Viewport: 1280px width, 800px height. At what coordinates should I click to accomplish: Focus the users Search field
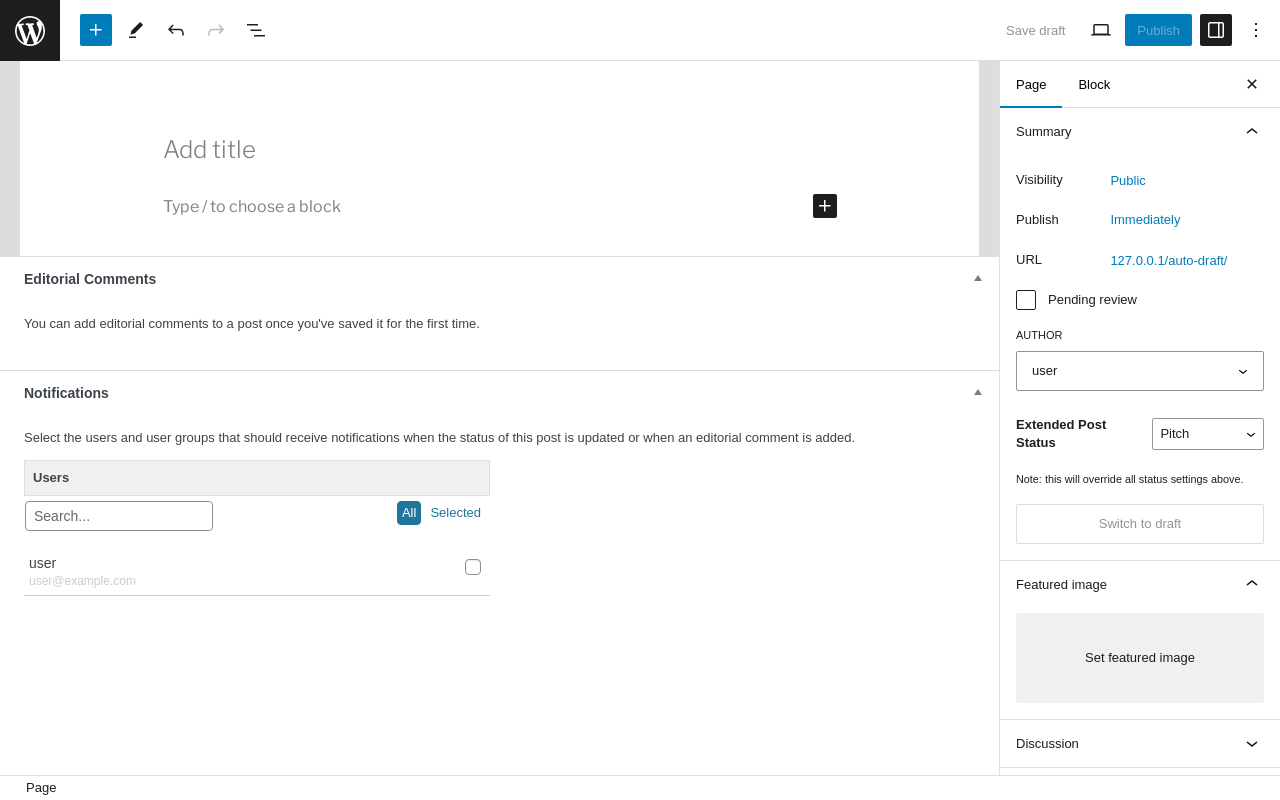tap(119, 516)
